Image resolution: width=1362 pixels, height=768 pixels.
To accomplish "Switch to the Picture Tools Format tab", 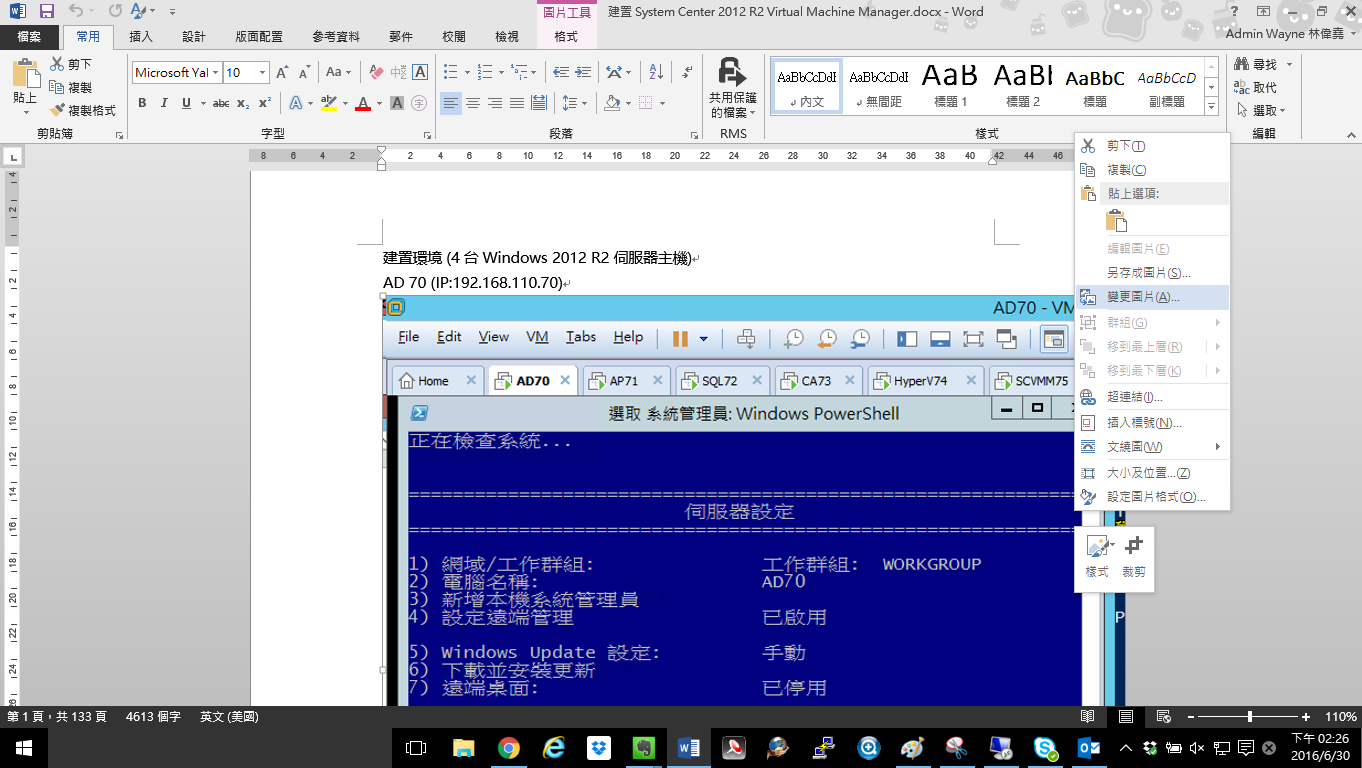I will coord(566,37).
